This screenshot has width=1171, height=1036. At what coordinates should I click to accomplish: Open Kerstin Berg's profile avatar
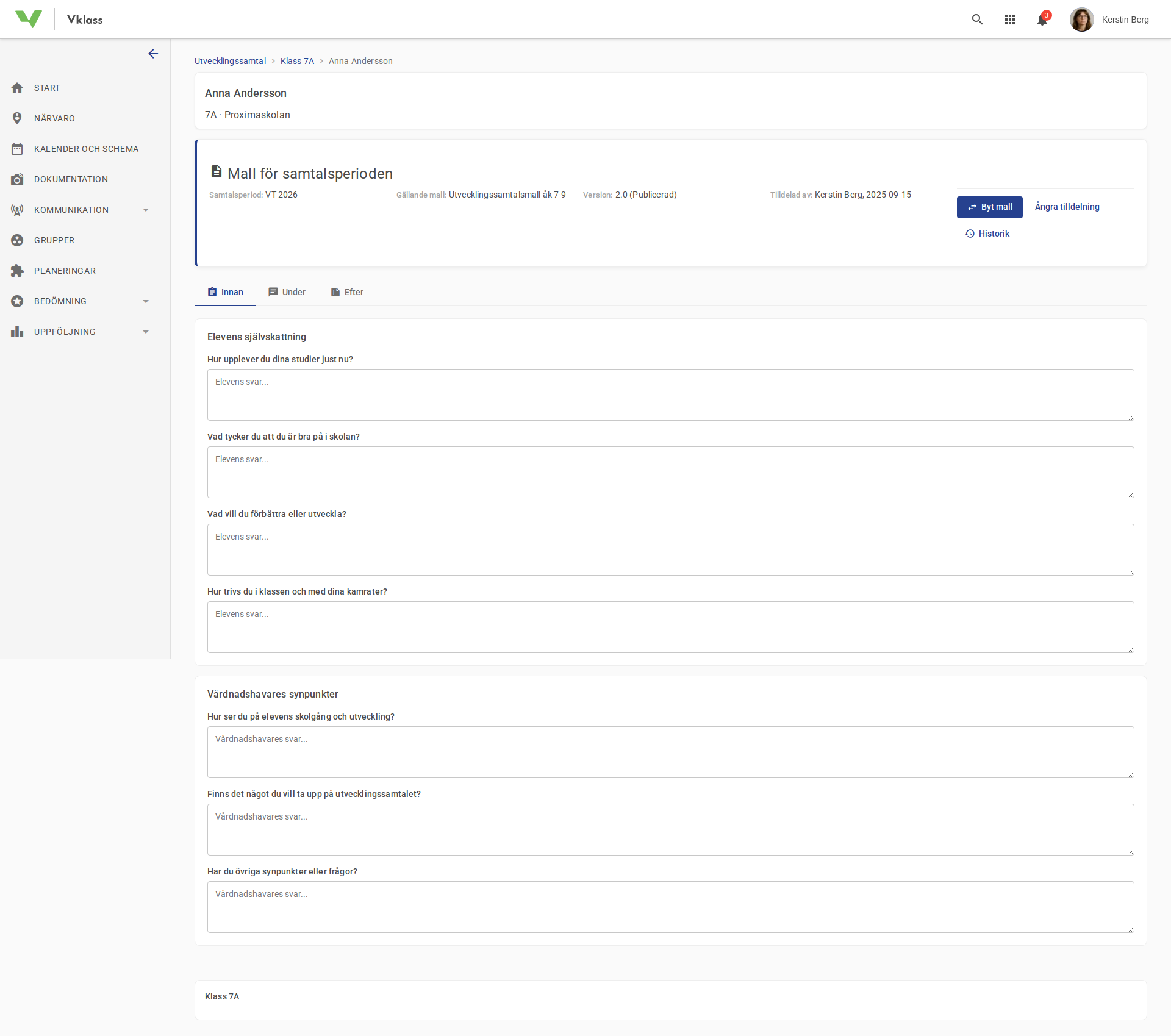click(x=1082, y=19)
